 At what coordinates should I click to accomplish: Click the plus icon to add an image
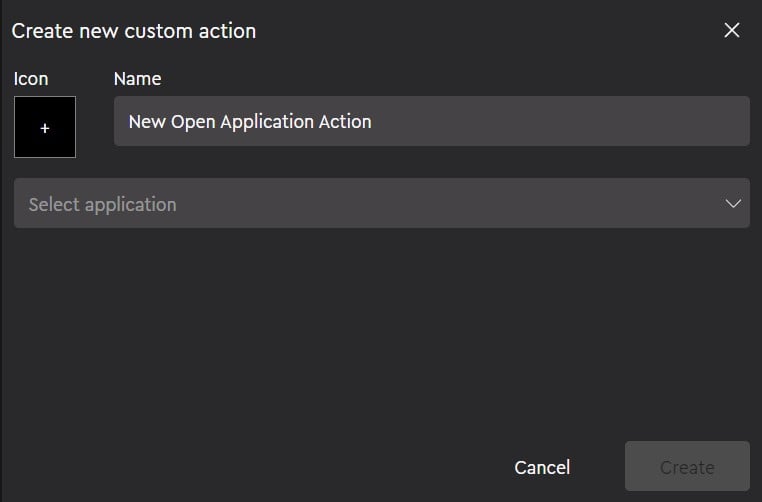click(x=45, y=128)
